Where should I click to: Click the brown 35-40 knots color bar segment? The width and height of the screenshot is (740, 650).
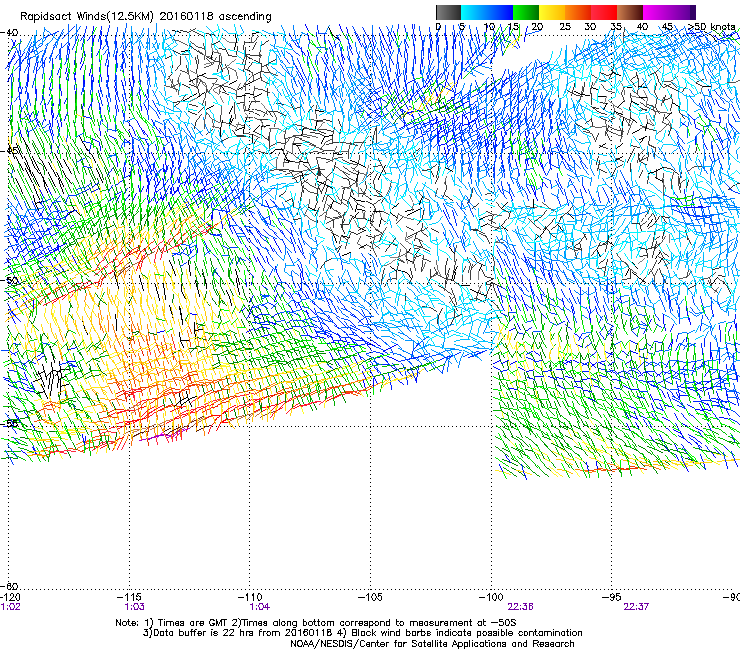[x=630, y=12]
